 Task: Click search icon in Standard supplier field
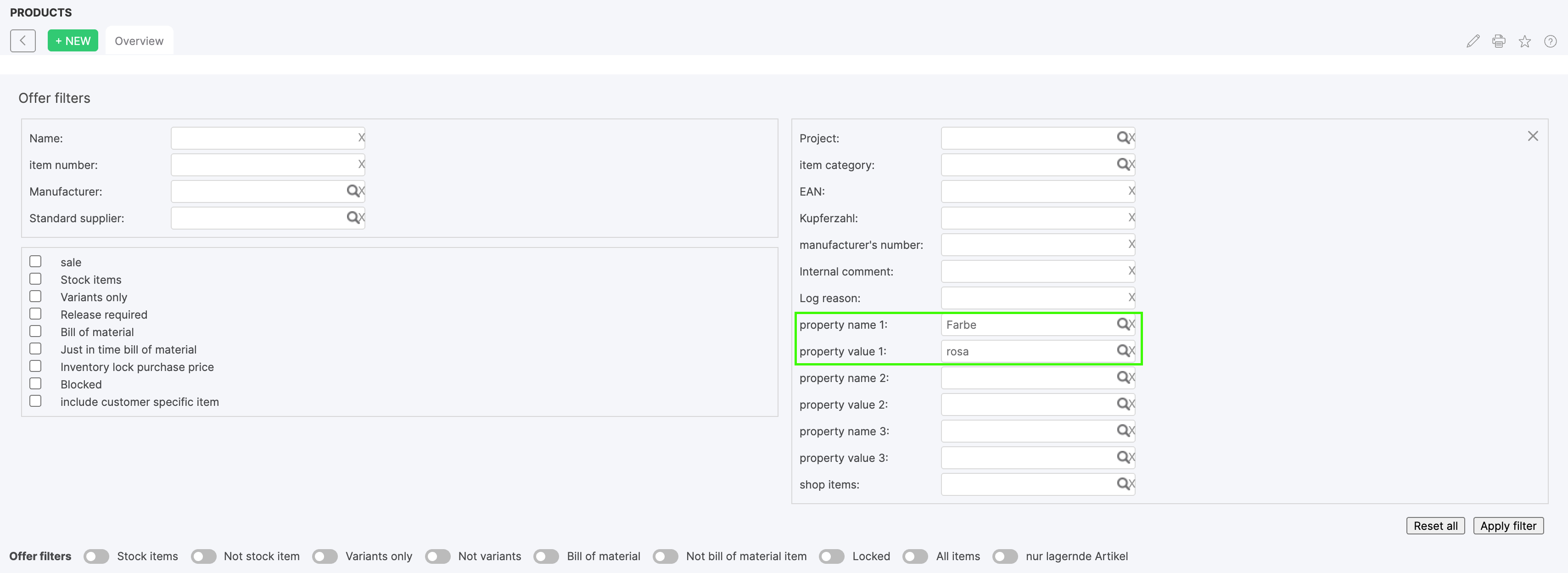coord(353,217)
